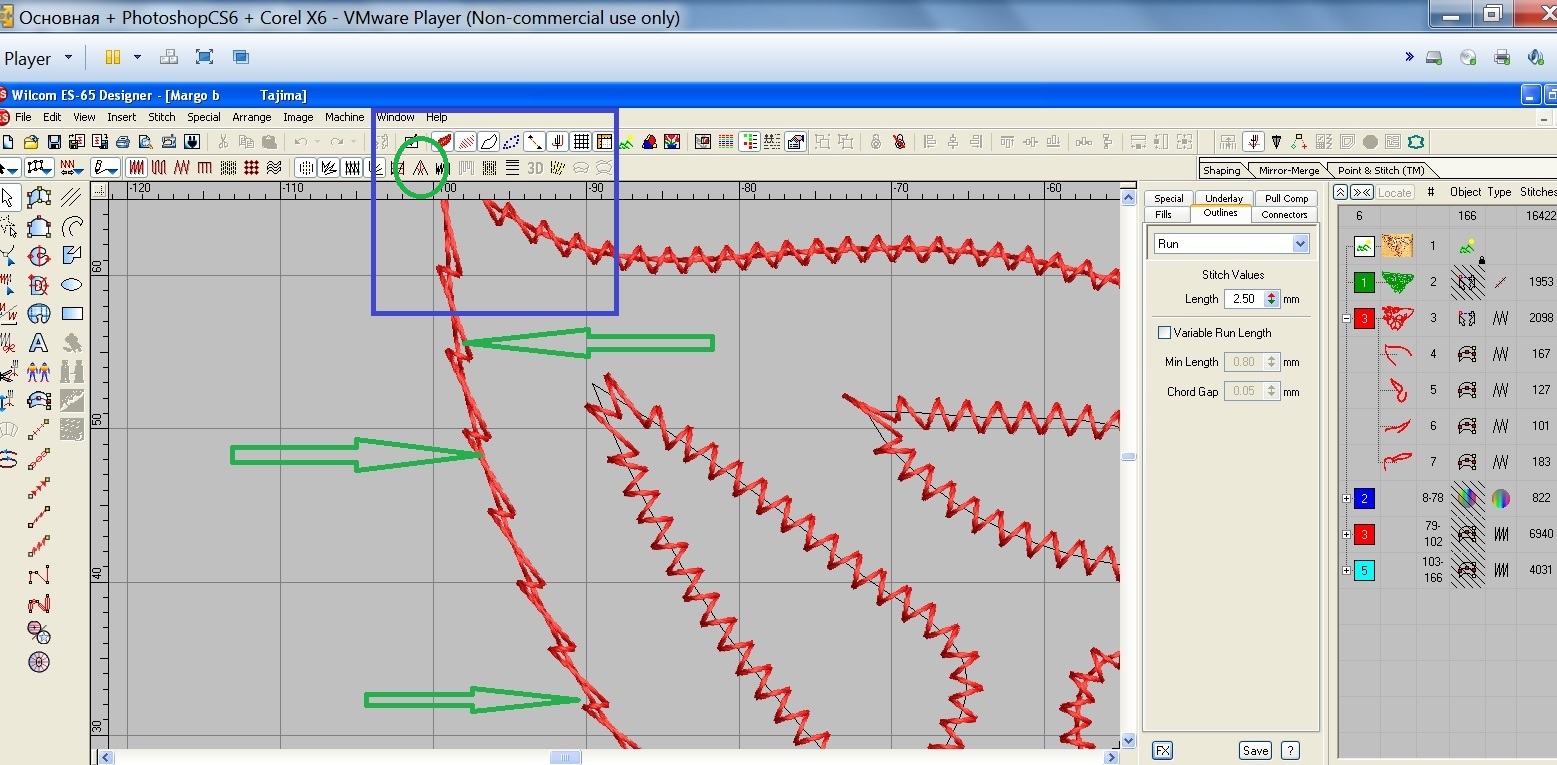Click the FX button in properties panel
The height and width of the screenshot is (765, 1557).
(x=1162, y=751)
